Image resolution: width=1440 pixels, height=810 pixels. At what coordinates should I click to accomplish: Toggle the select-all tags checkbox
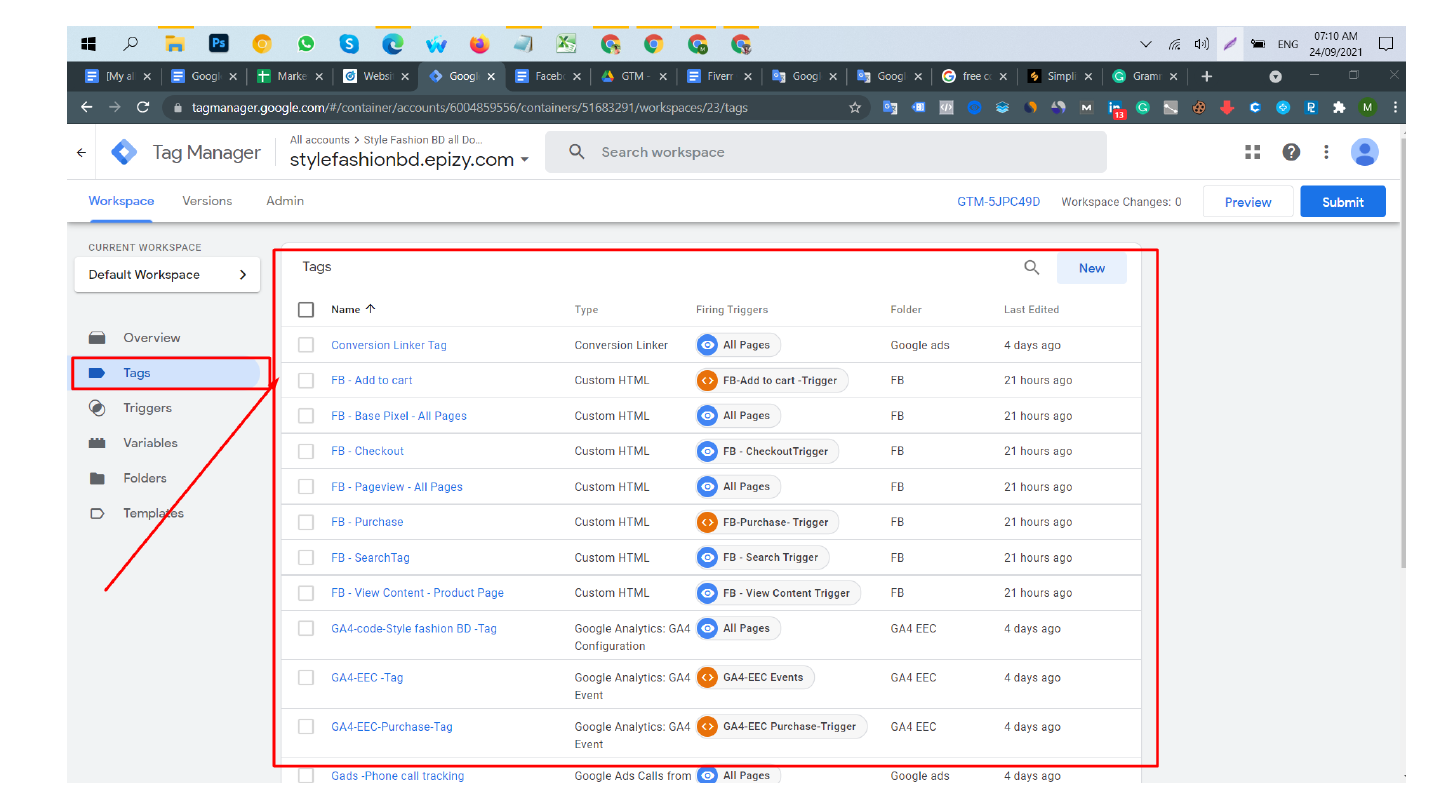point(306,309)
